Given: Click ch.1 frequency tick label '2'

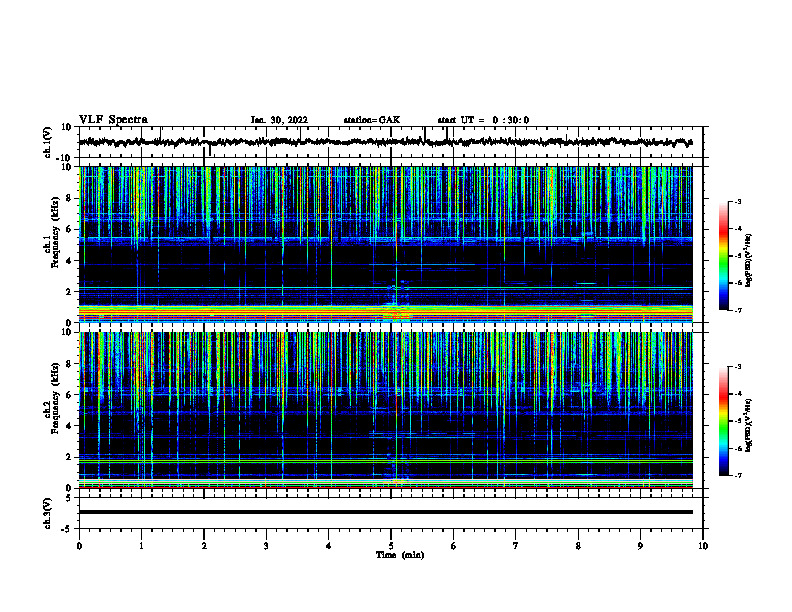Looking at the screenshot, I should [x=69, y=292].
